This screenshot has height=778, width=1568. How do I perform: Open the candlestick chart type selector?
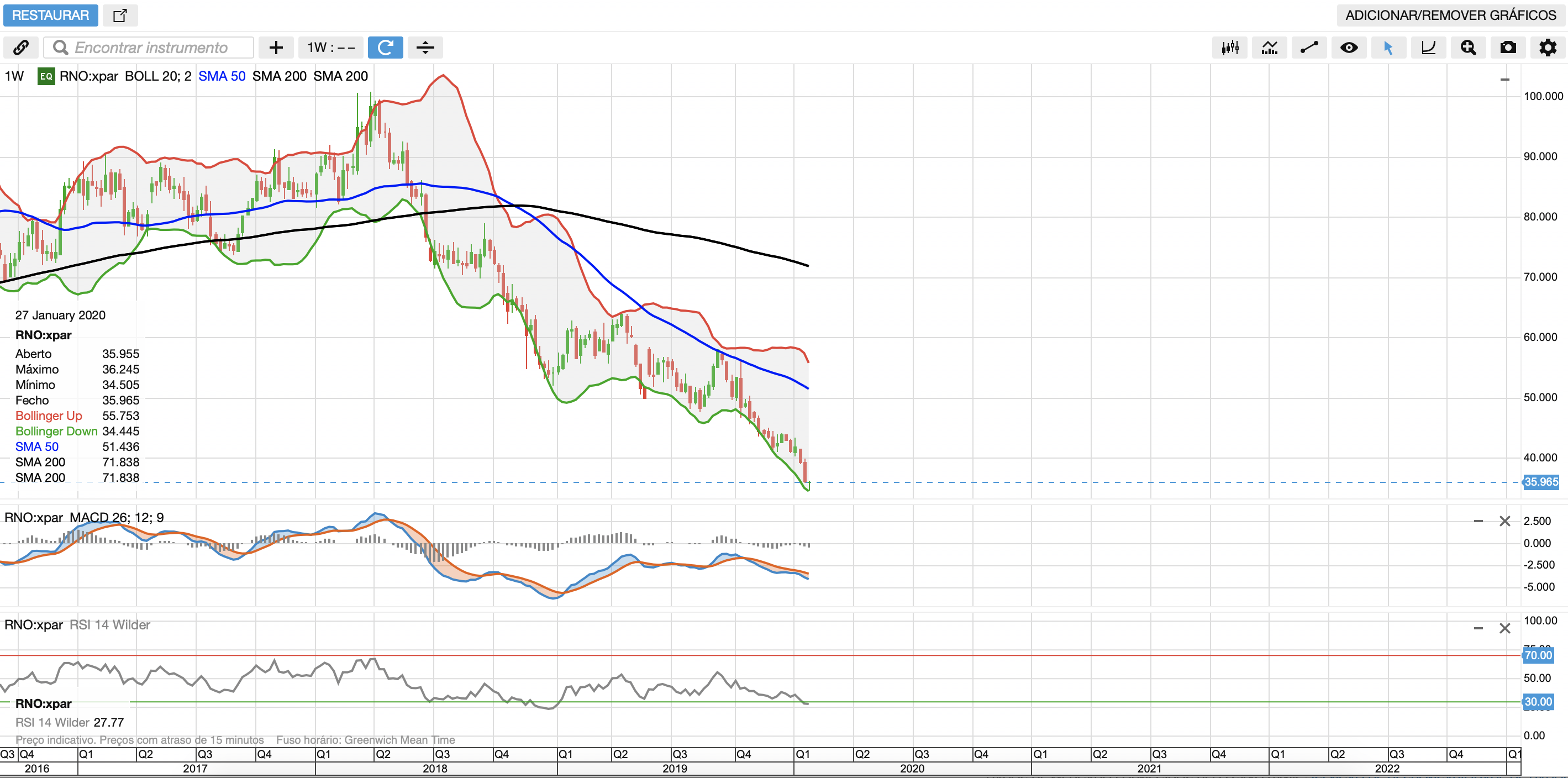(x=1229, y=48)
